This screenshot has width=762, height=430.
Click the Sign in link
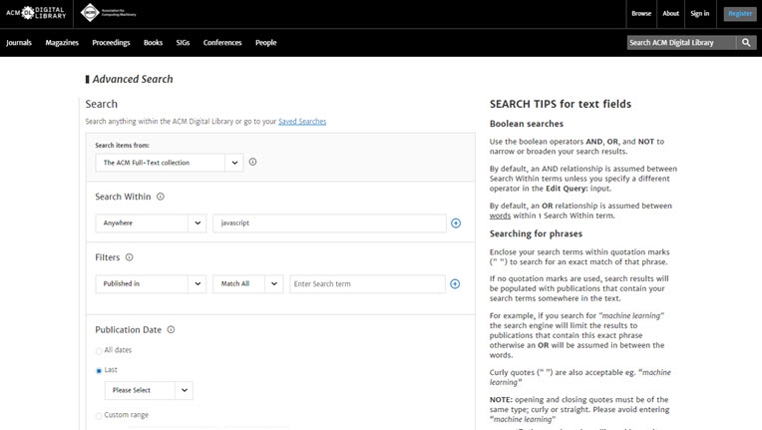click(x=700, y=14)
